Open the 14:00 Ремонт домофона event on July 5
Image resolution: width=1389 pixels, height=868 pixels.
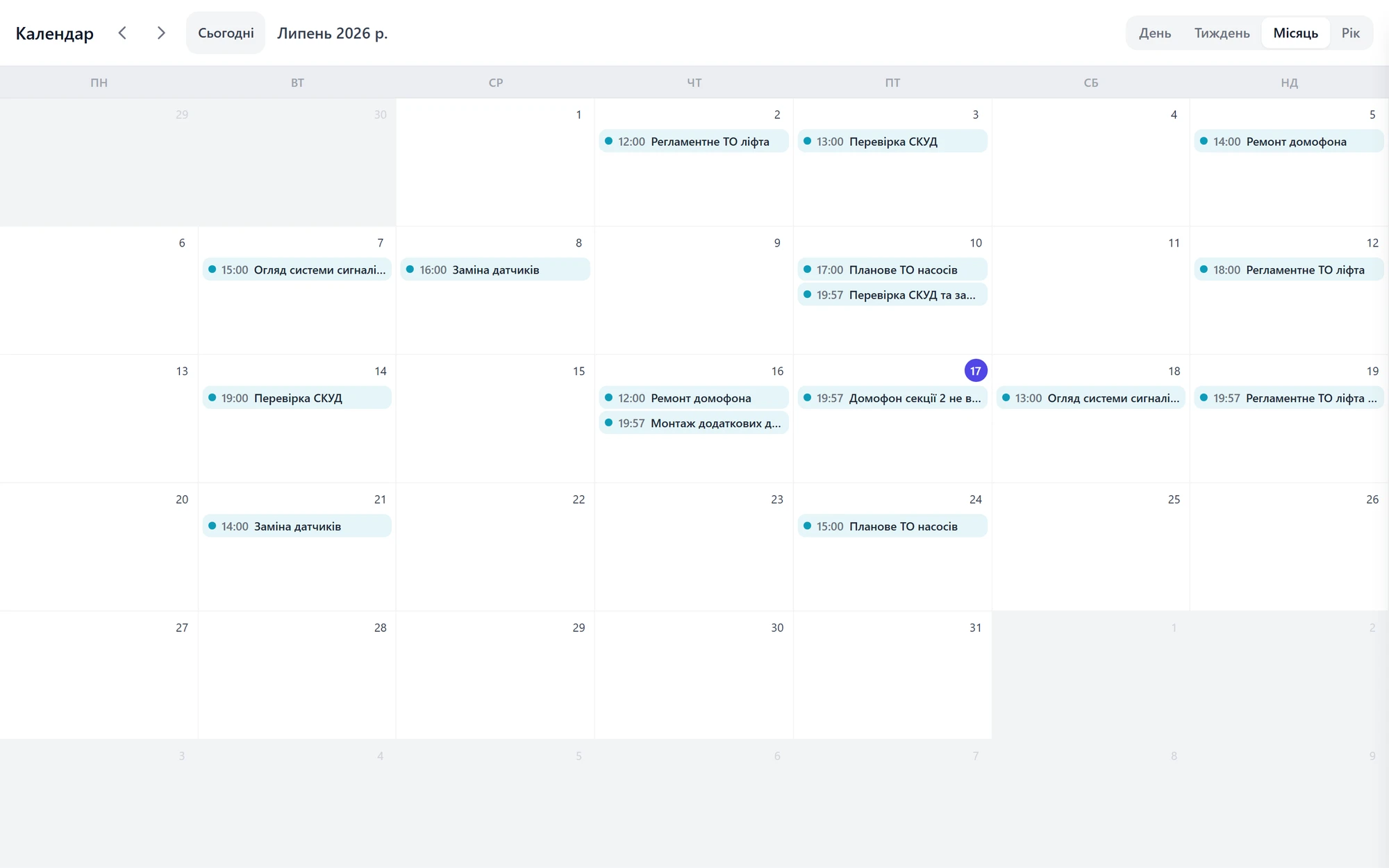pos(1289,141)
